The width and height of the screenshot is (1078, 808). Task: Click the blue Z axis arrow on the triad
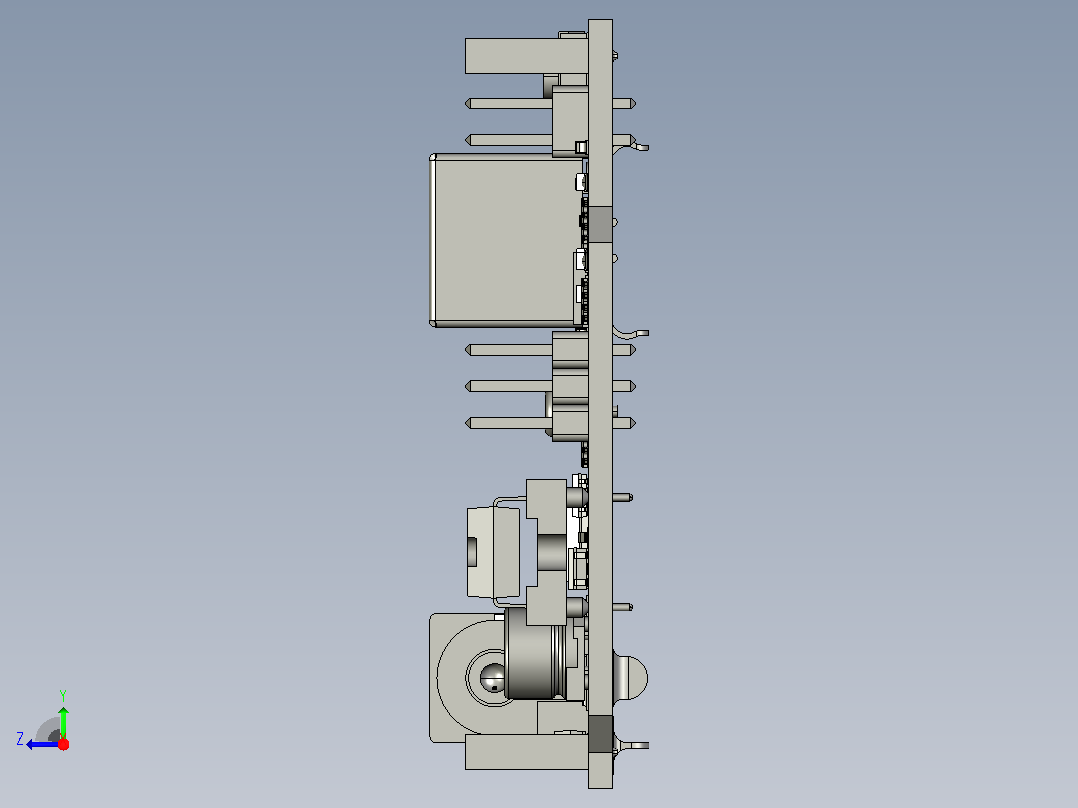[x=42, y=744]
